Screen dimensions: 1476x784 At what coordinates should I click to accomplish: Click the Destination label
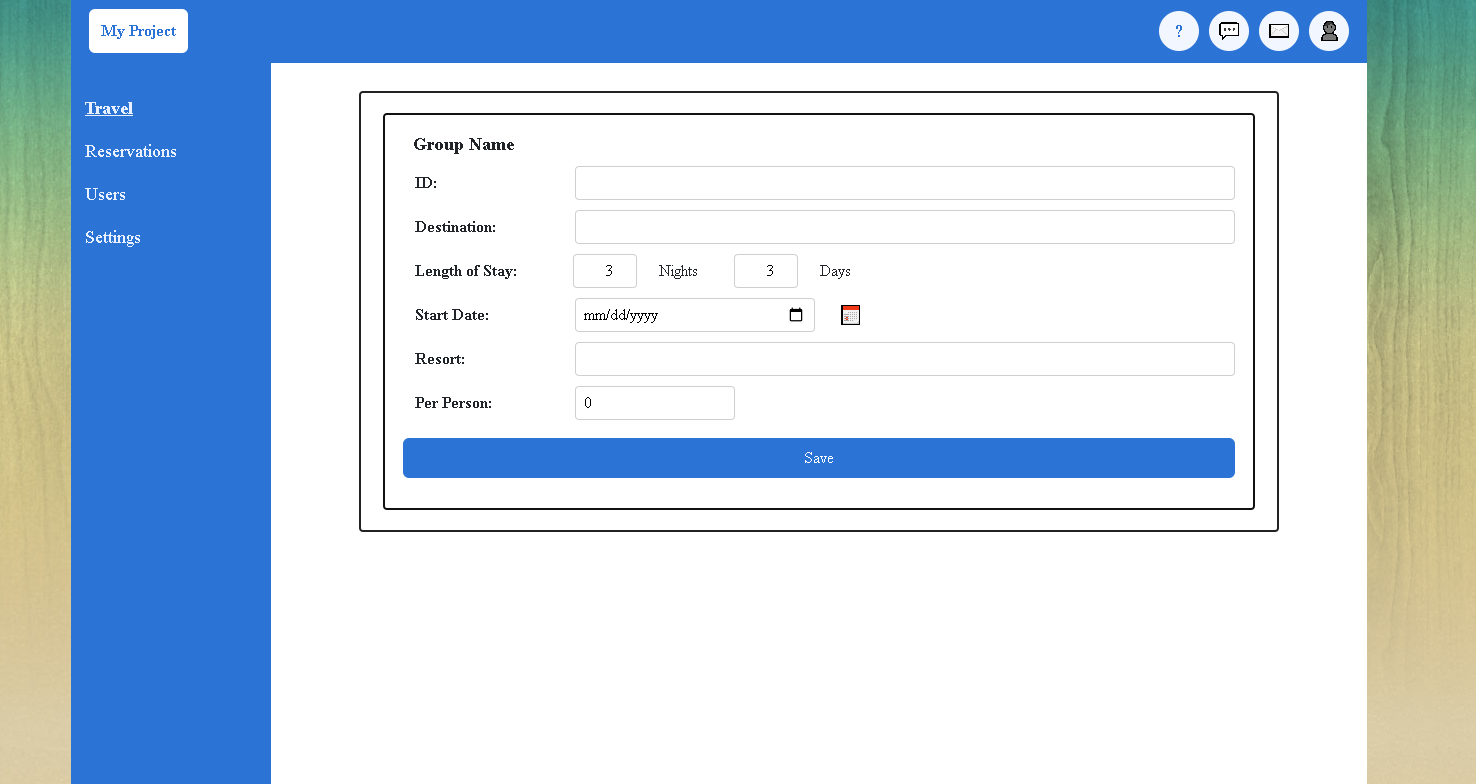tap(455, 227)
